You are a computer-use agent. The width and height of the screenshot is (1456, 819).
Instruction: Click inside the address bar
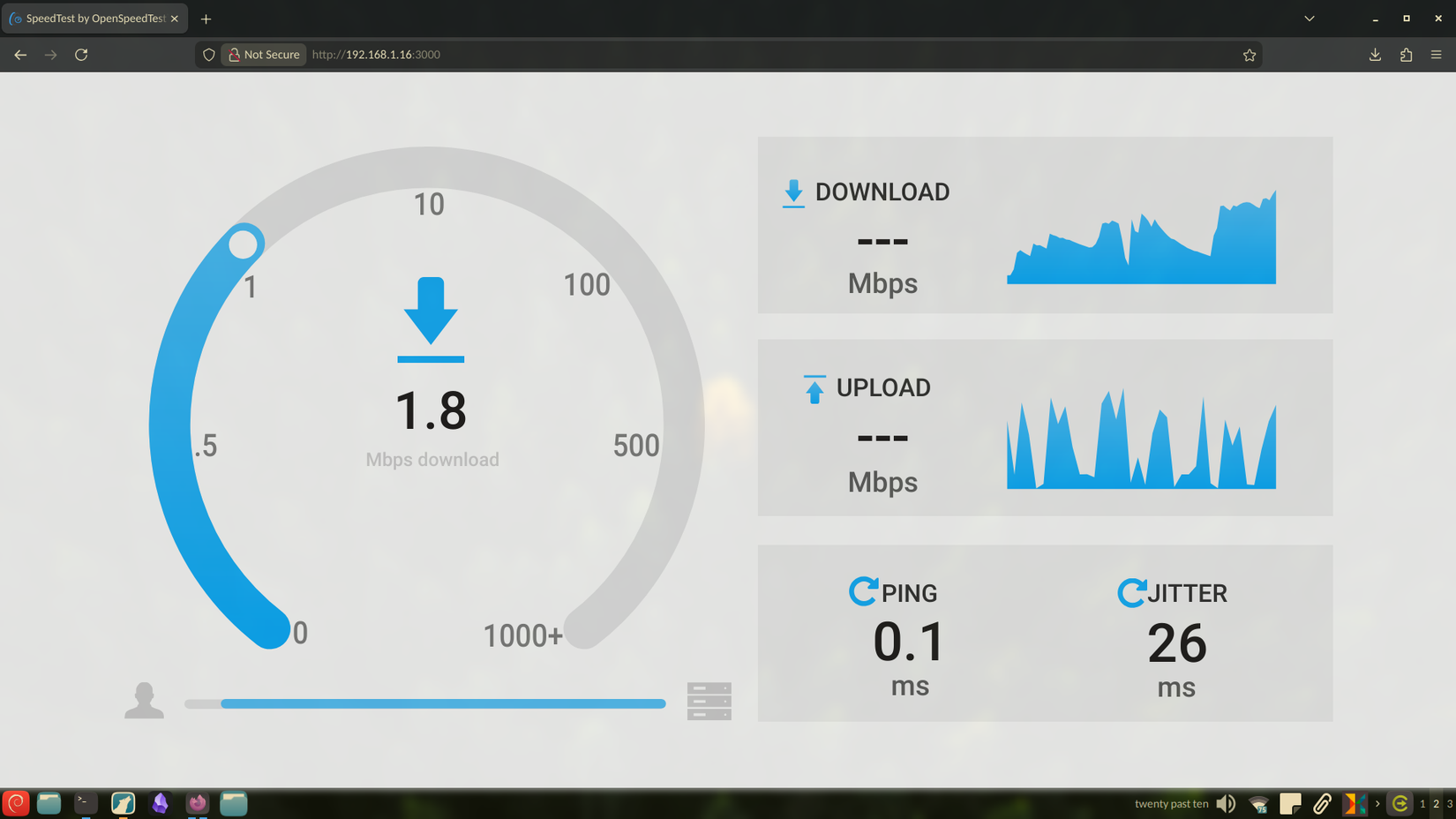click(618, 54)
